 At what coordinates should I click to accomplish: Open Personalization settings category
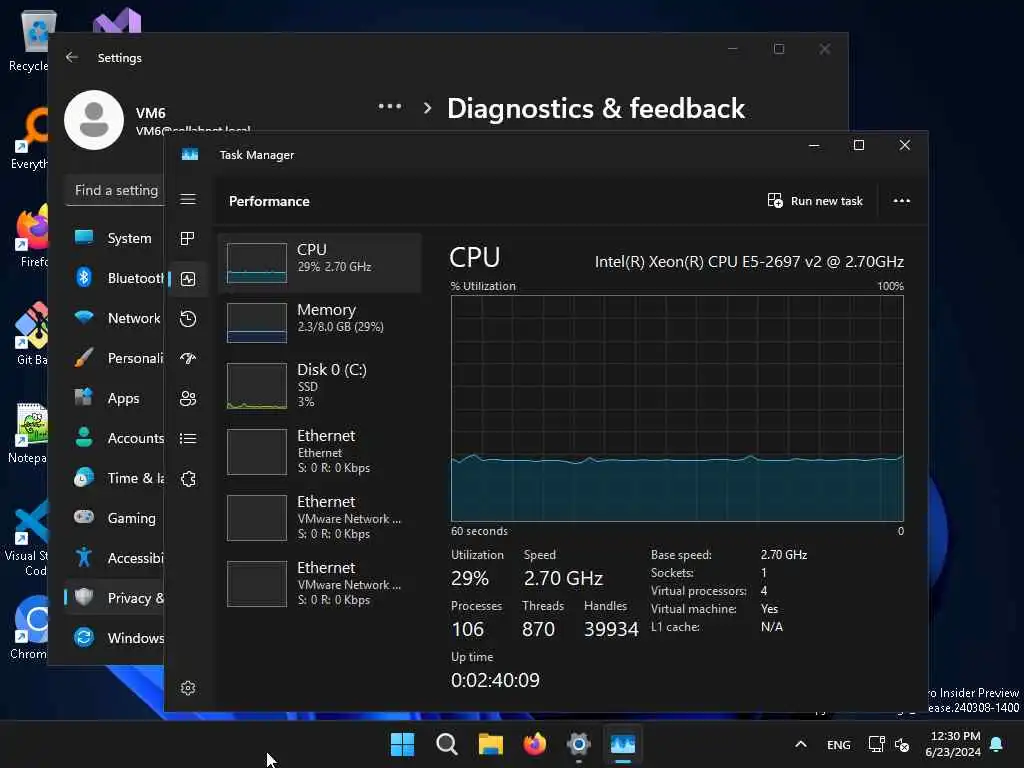point(114,358)
